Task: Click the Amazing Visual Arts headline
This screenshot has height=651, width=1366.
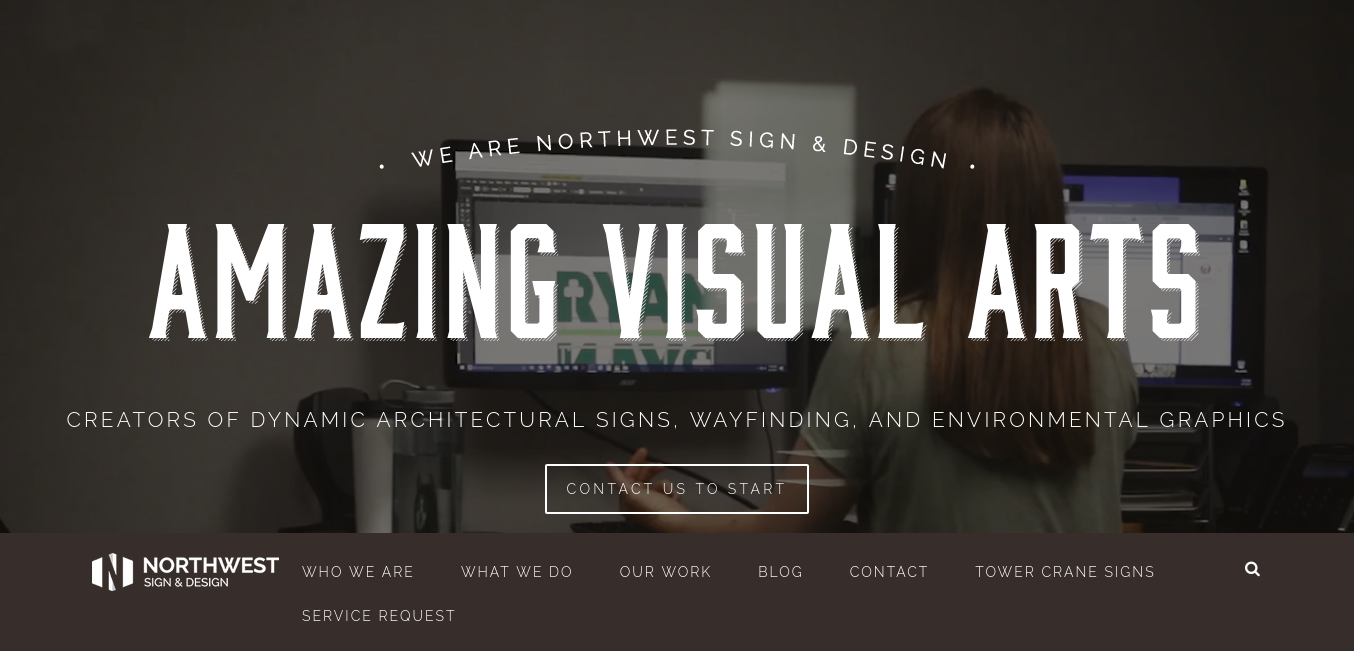Action: [x=676, y=282]
